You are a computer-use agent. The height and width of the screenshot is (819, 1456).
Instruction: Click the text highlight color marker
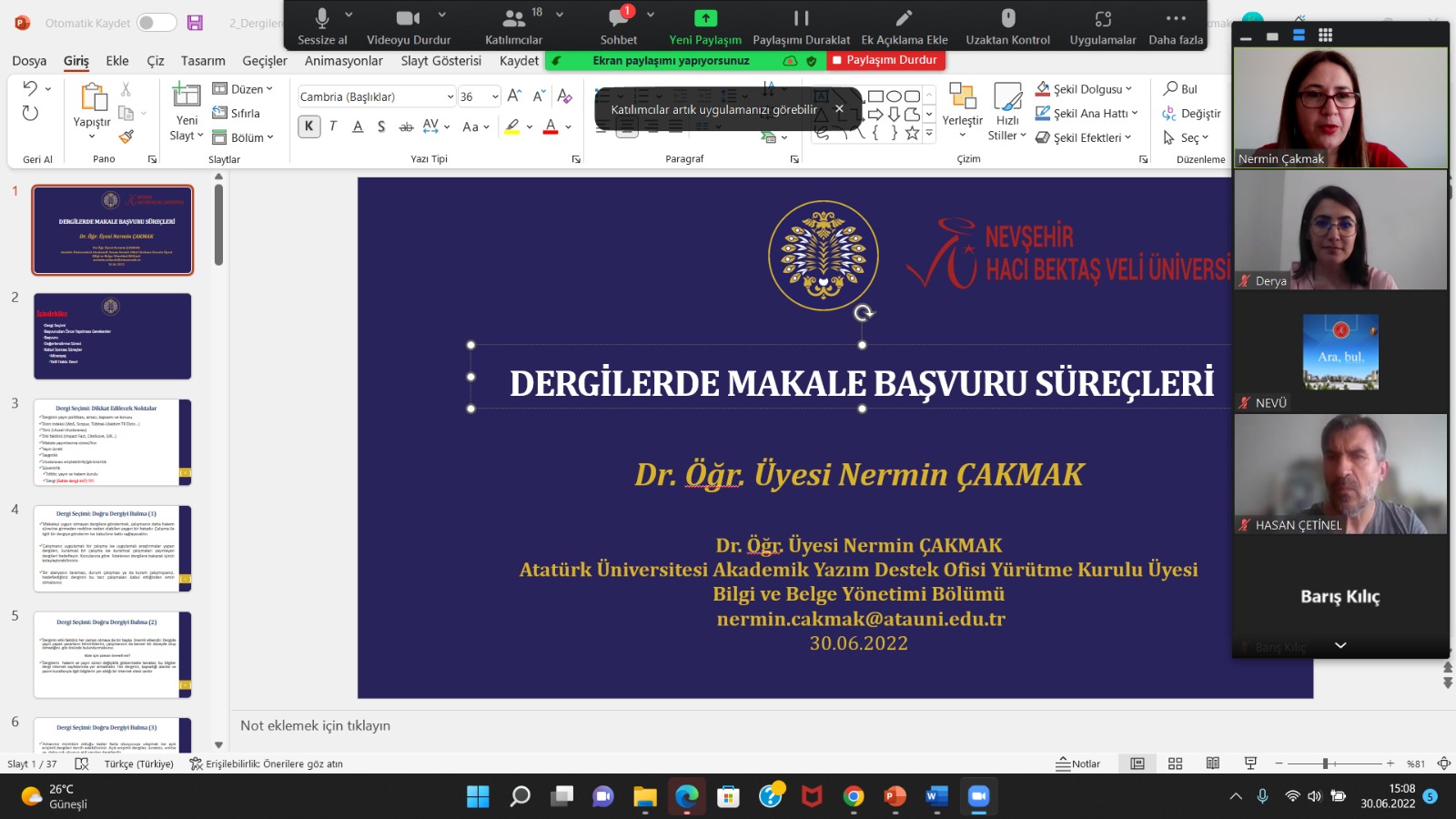coord(512,126)
